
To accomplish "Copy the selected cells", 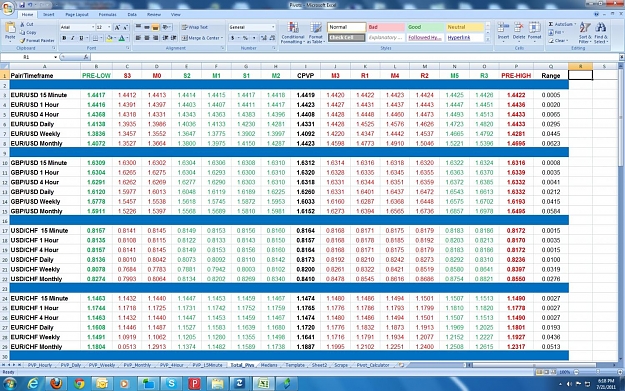I will click(x=28, y=32).
